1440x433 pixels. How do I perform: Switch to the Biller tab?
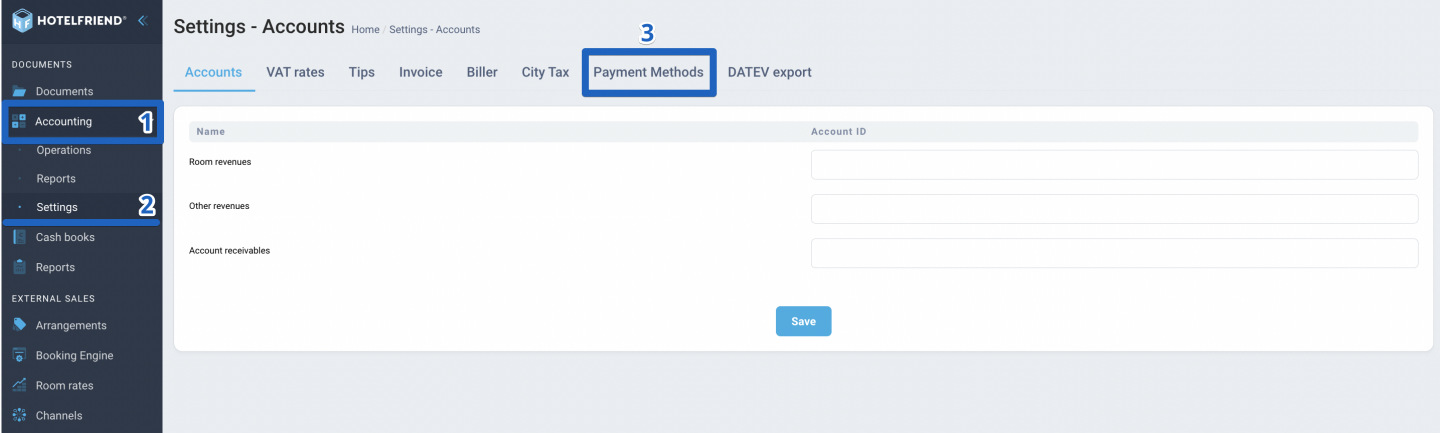tap(482, 72)
